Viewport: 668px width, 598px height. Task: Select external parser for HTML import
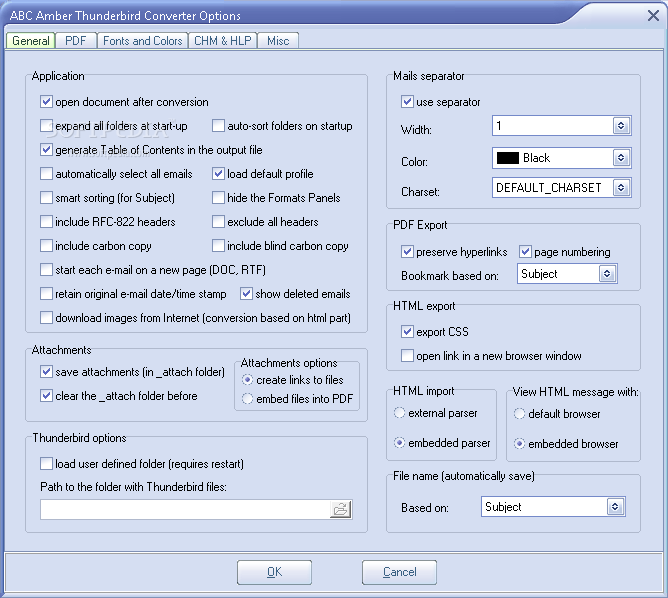coord(399,413)
